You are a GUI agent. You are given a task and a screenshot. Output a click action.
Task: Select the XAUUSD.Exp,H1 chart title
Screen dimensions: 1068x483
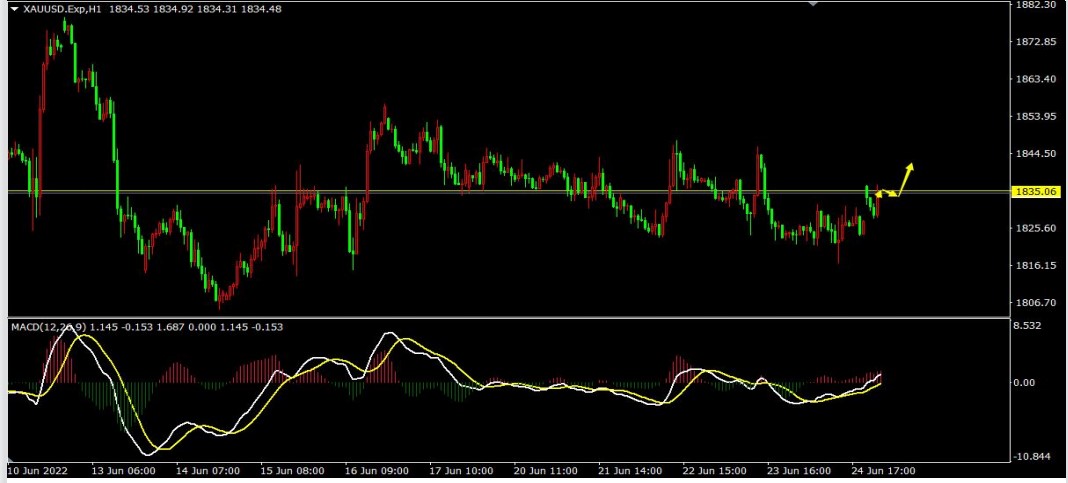pyautogui.click(x=62, y=9)
